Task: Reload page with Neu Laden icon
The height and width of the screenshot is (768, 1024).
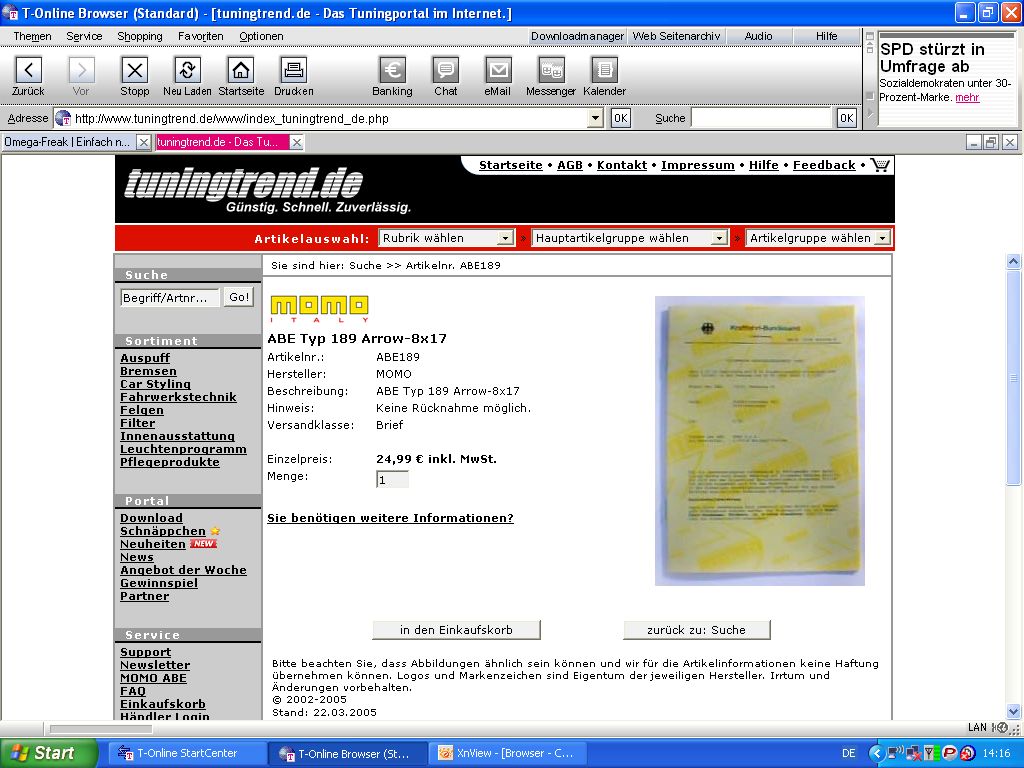Action: [x=187, y=70]
